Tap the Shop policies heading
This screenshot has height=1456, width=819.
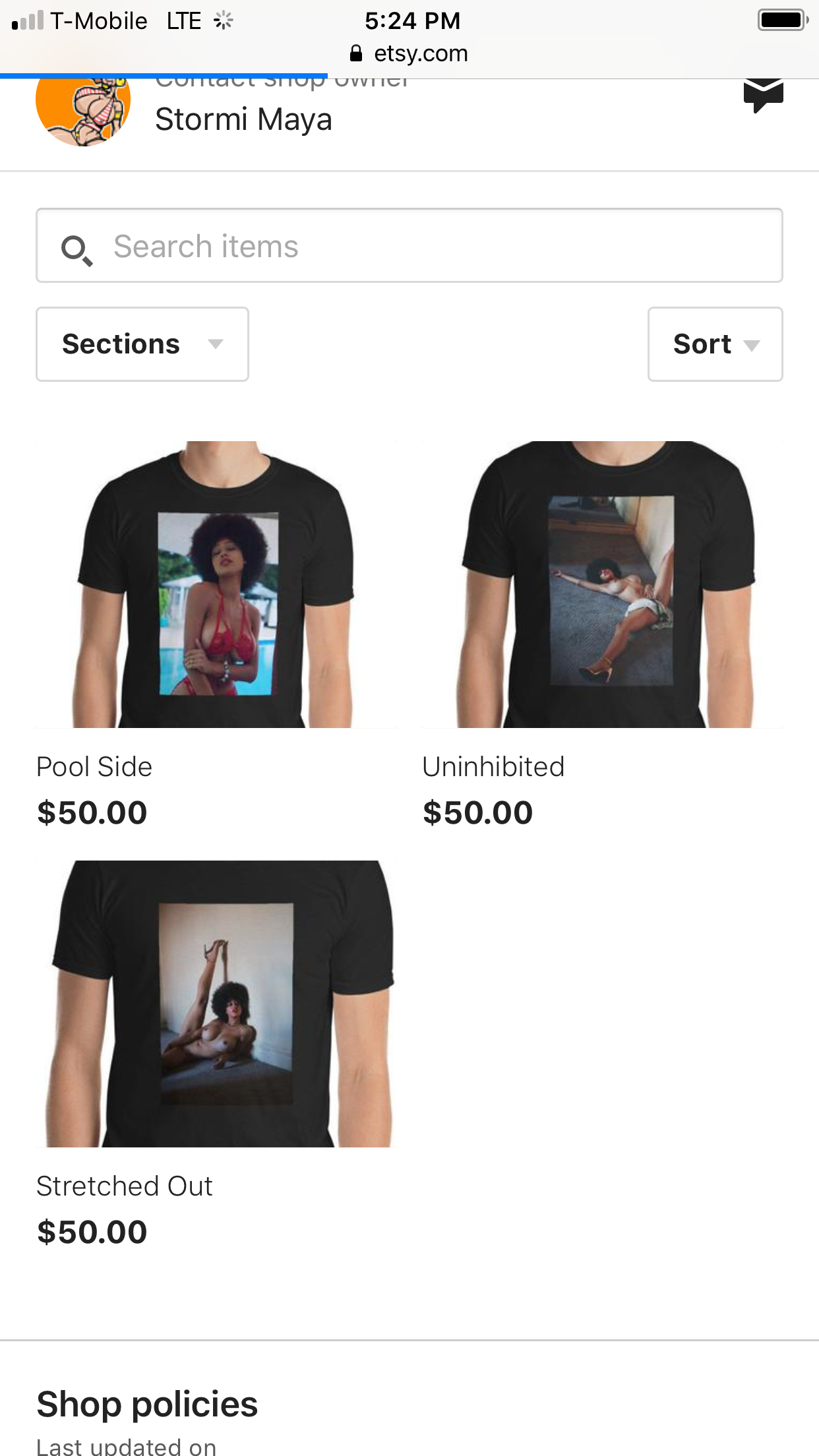click(147, 1404)
